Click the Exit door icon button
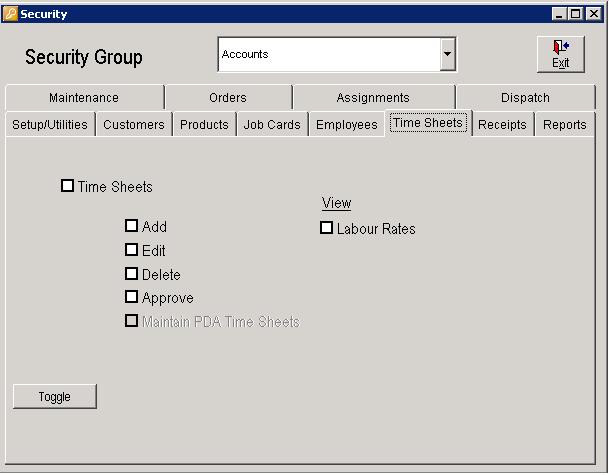Screen dimensions: 609x475 [x=560, y=54]
